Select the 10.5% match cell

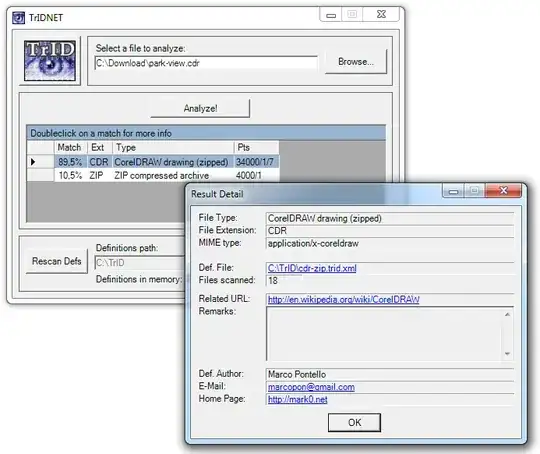point(71,175)
